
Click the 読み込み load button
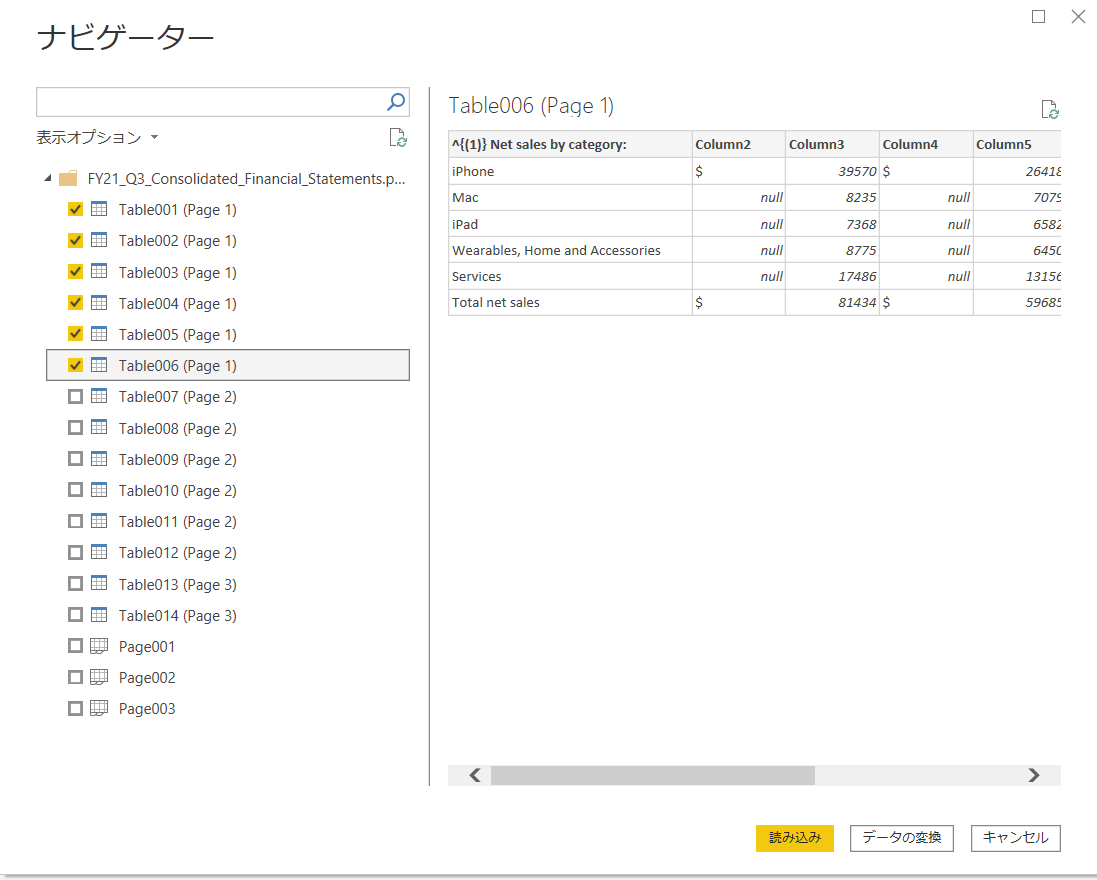[795, 838]
